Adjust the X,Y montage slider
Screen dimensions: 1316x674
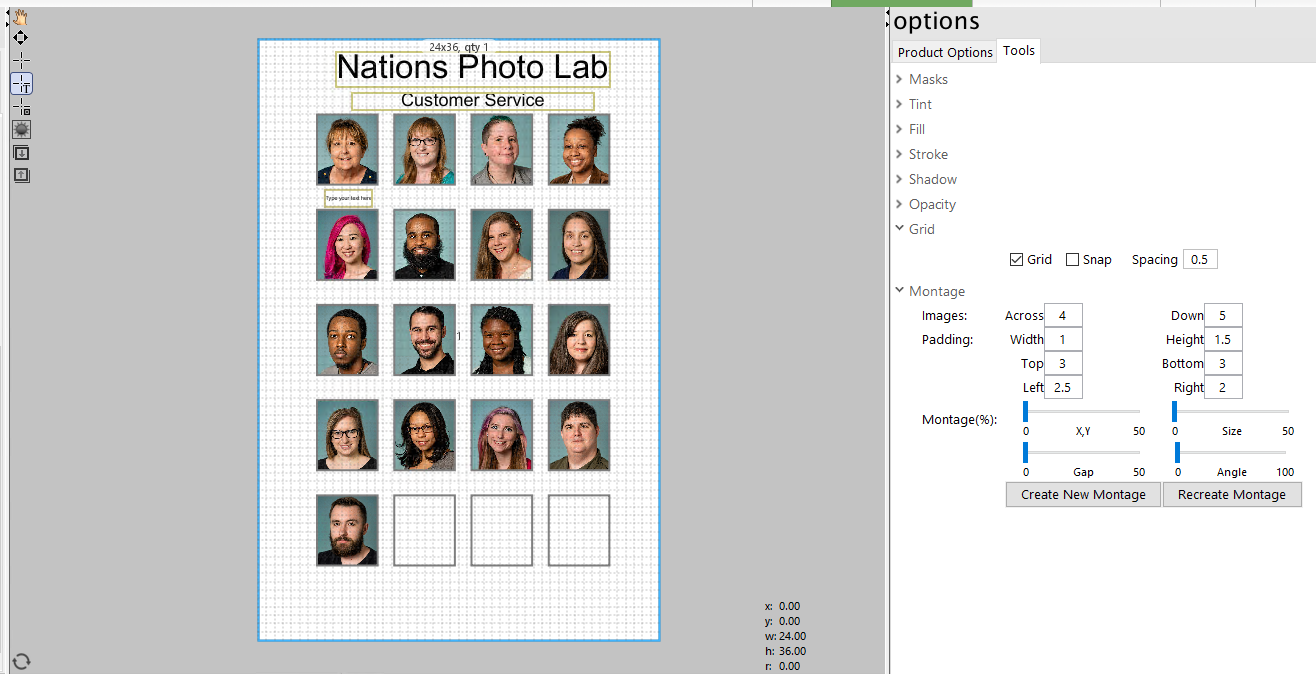coord(1082,411)
